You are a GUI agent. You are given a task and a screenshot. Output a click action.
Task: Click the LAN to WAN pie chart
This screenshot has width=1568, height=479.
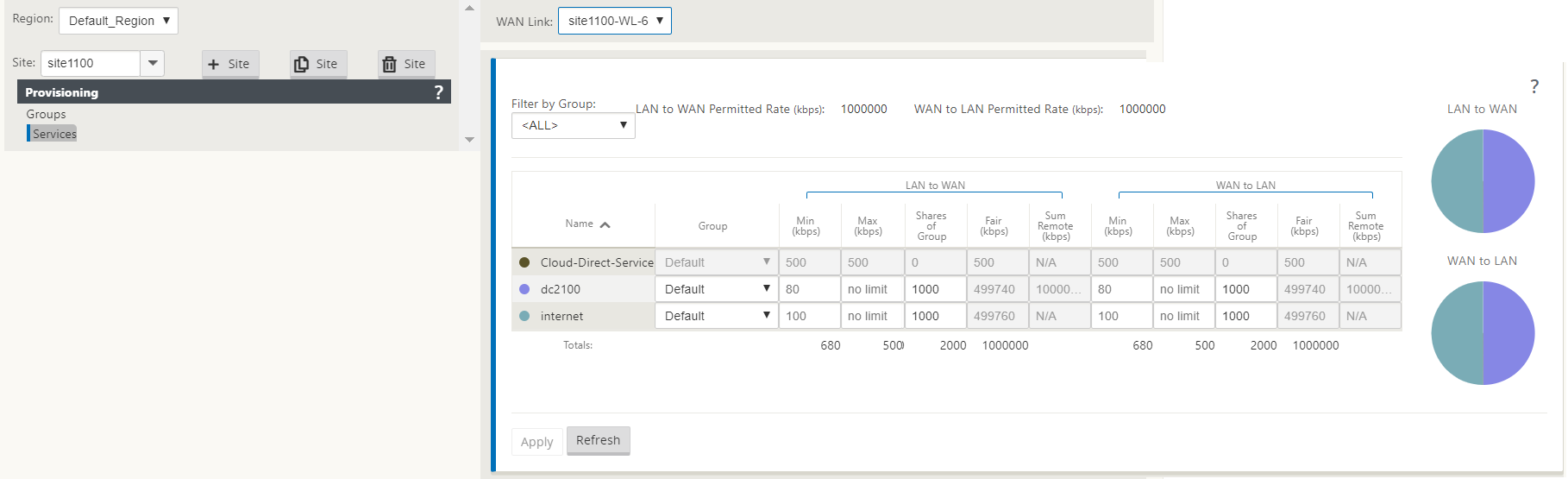[1483, 181]
